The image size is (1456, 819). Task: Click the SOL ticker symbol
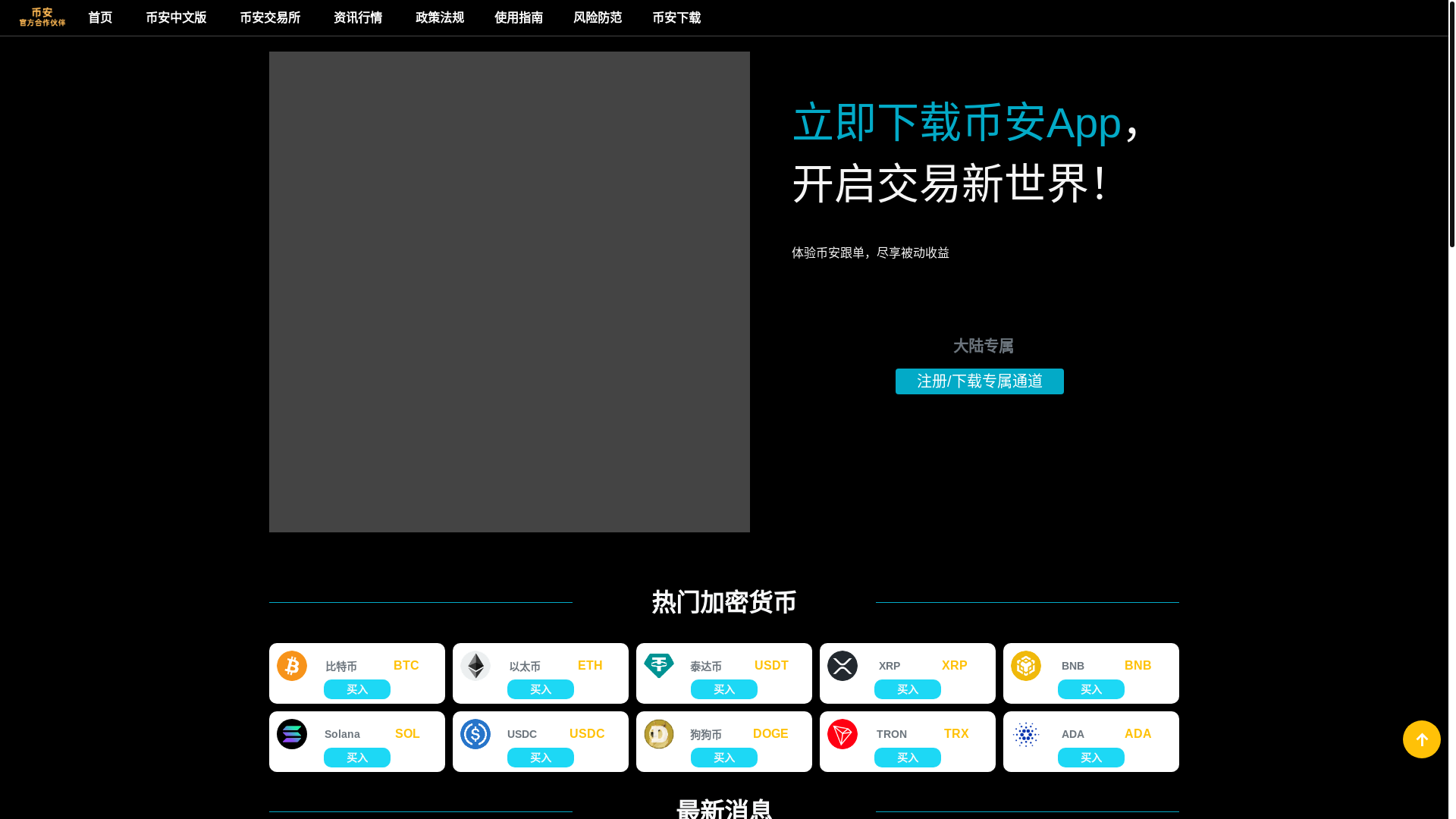(407, 733)
